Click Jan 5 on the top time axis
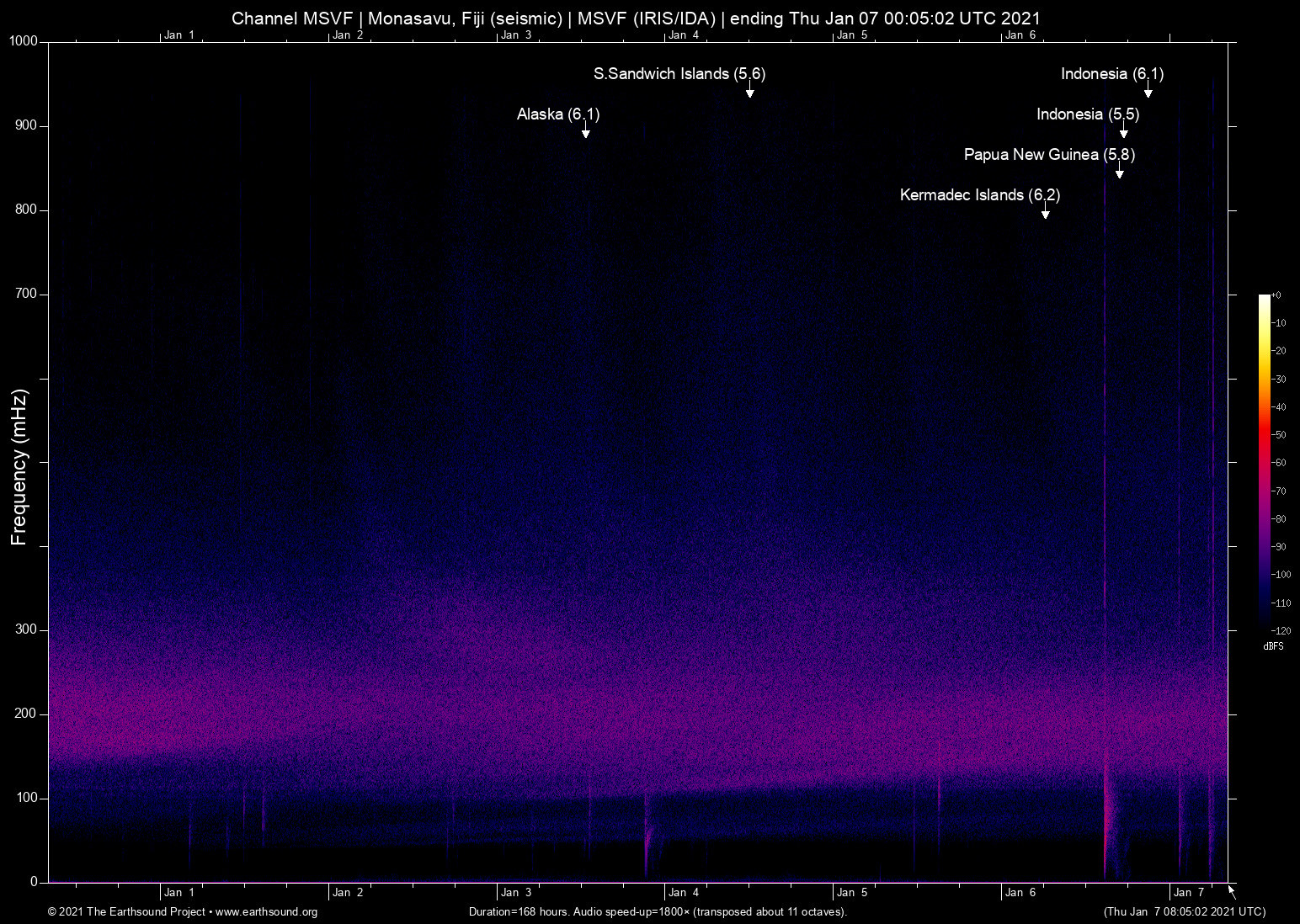The height and width of the screenshot is (924, 1300). click(x=852, y=35)
